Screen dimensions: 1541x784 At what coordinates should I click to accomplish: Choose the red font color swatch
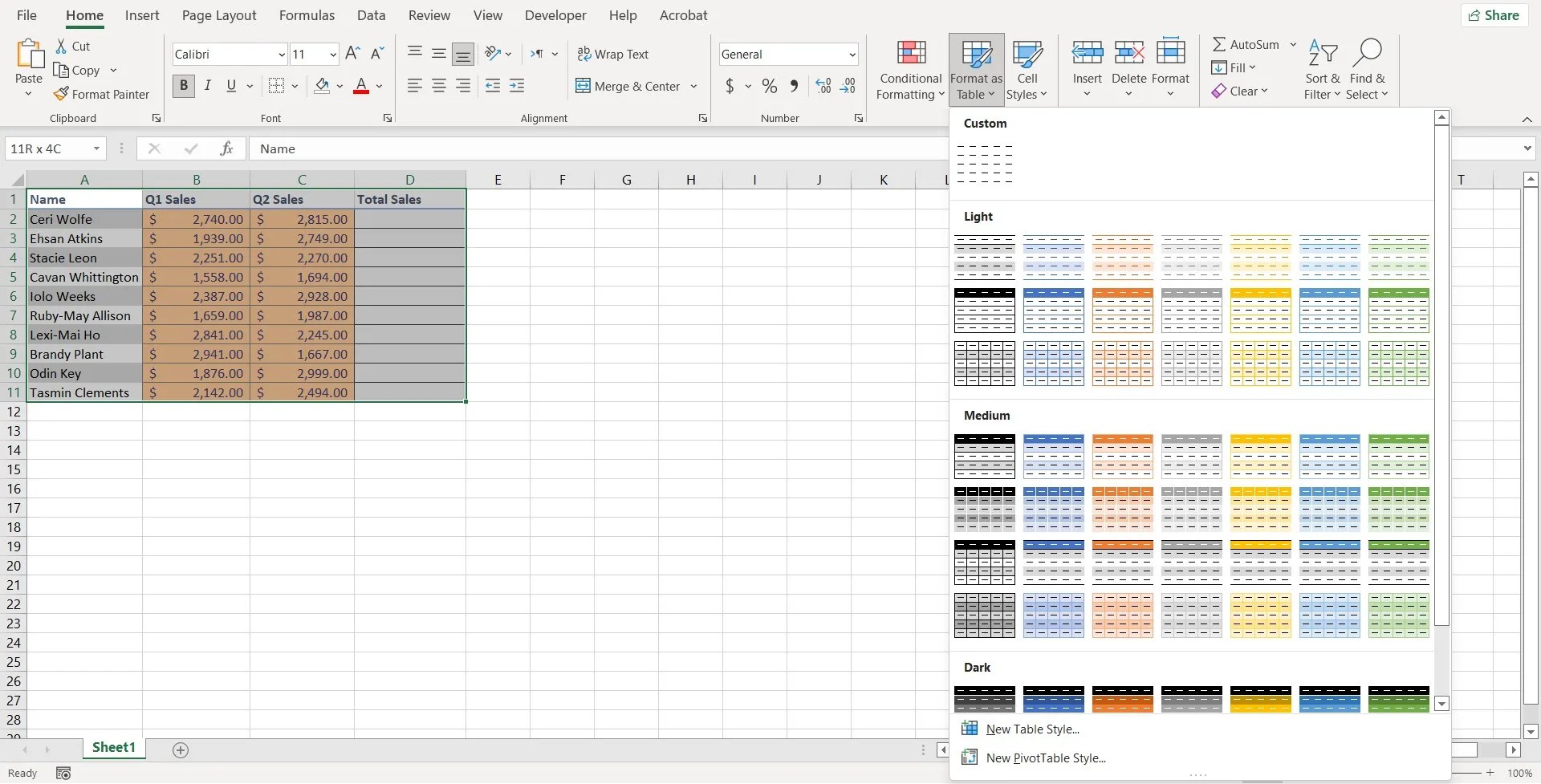tap(362, 86)
